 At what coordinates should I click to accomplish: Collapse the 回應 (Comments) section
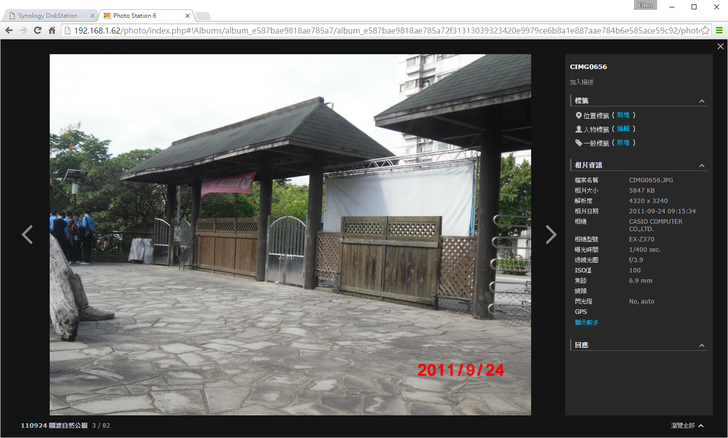[702, 345]
